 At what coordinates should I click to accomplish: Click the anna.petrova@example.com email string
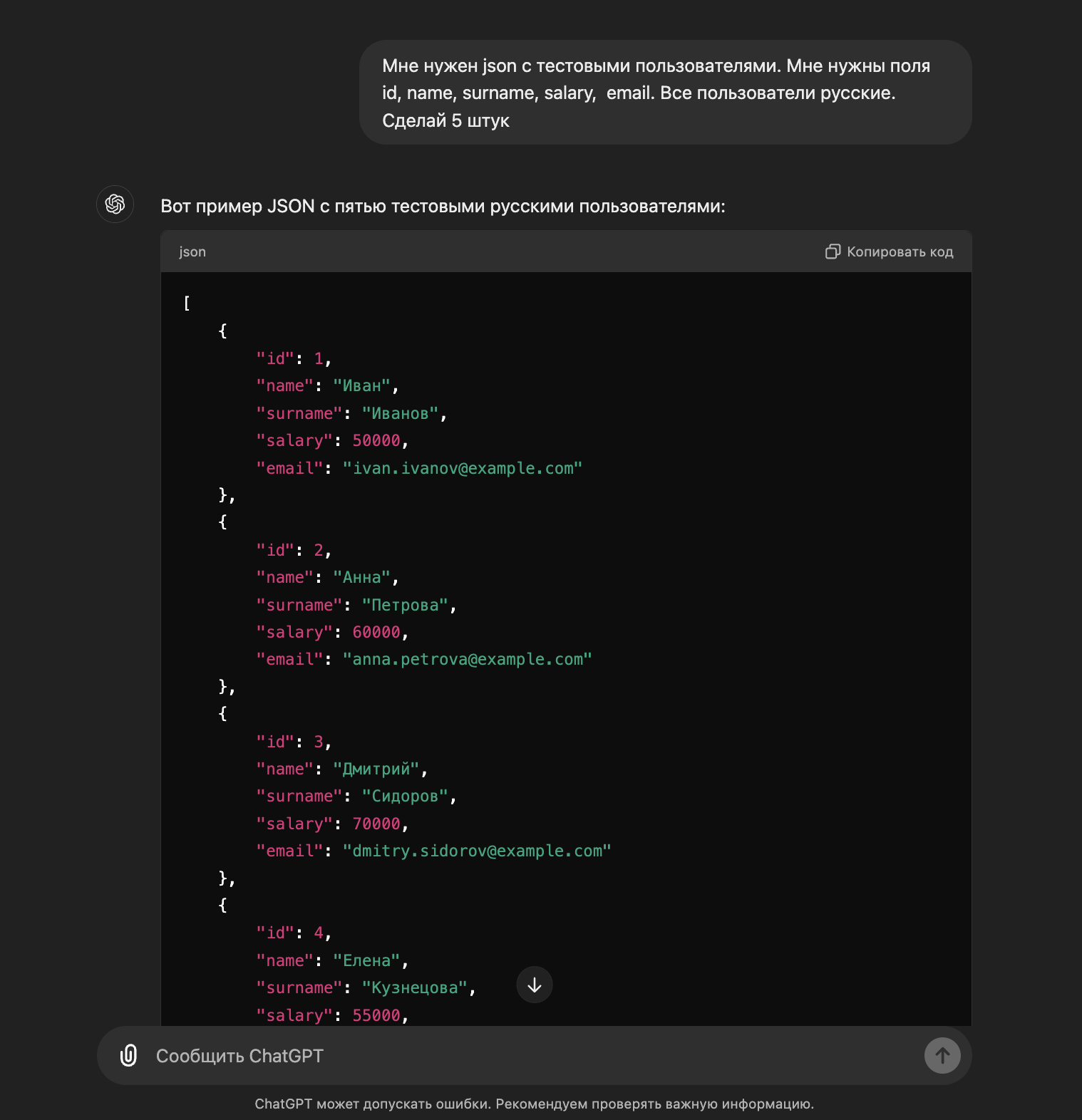pyautogui.click(x=467, y=659)
